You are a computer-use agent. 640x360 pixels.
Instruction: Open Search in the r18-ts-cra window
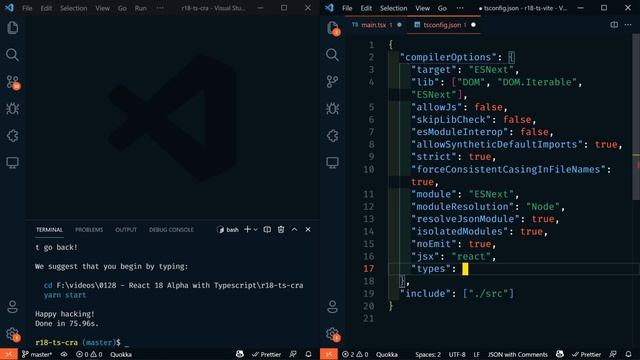click(13, 55)
